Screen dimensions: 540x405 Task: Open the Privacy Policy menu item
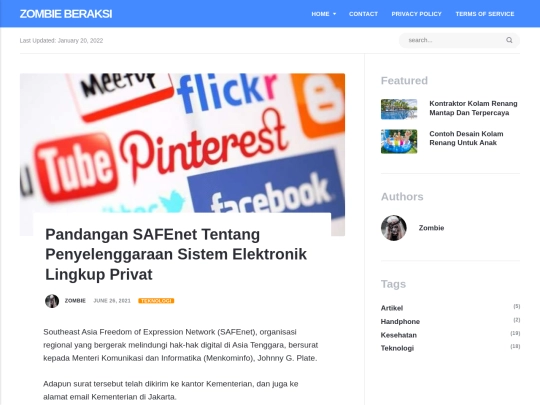416,14
